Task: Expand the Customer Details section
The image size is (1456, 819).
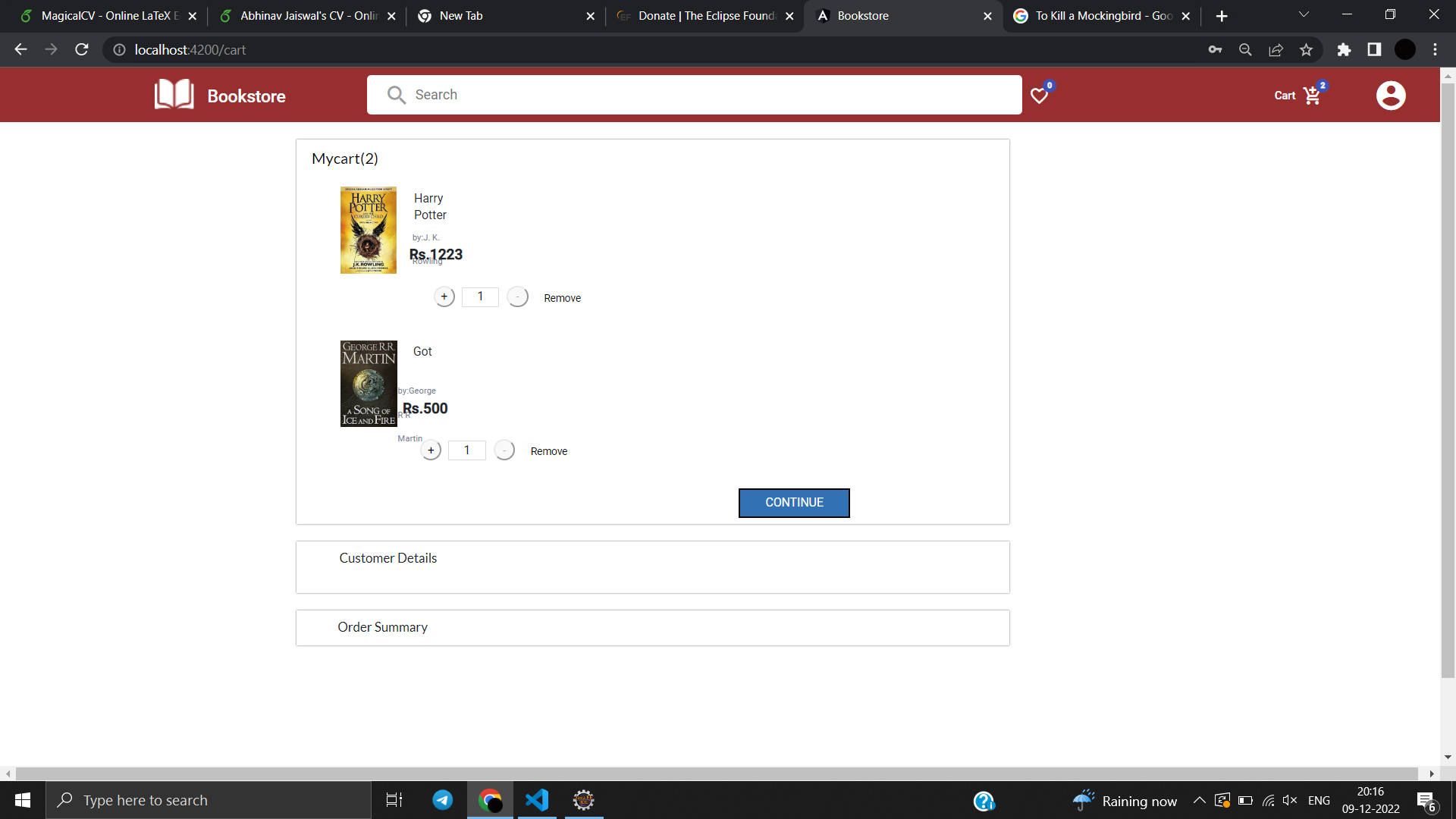Action: (x=388, y=557)
